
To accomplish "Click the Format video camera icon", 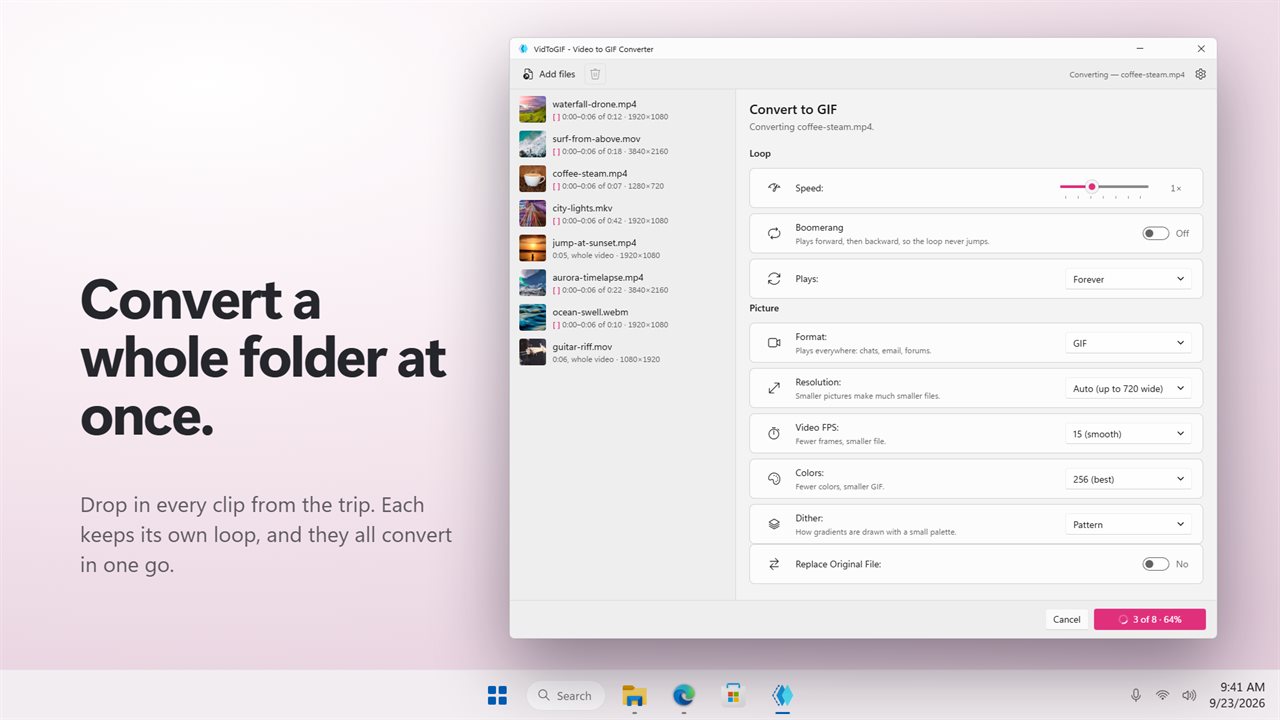I will [x=774, y=343].
